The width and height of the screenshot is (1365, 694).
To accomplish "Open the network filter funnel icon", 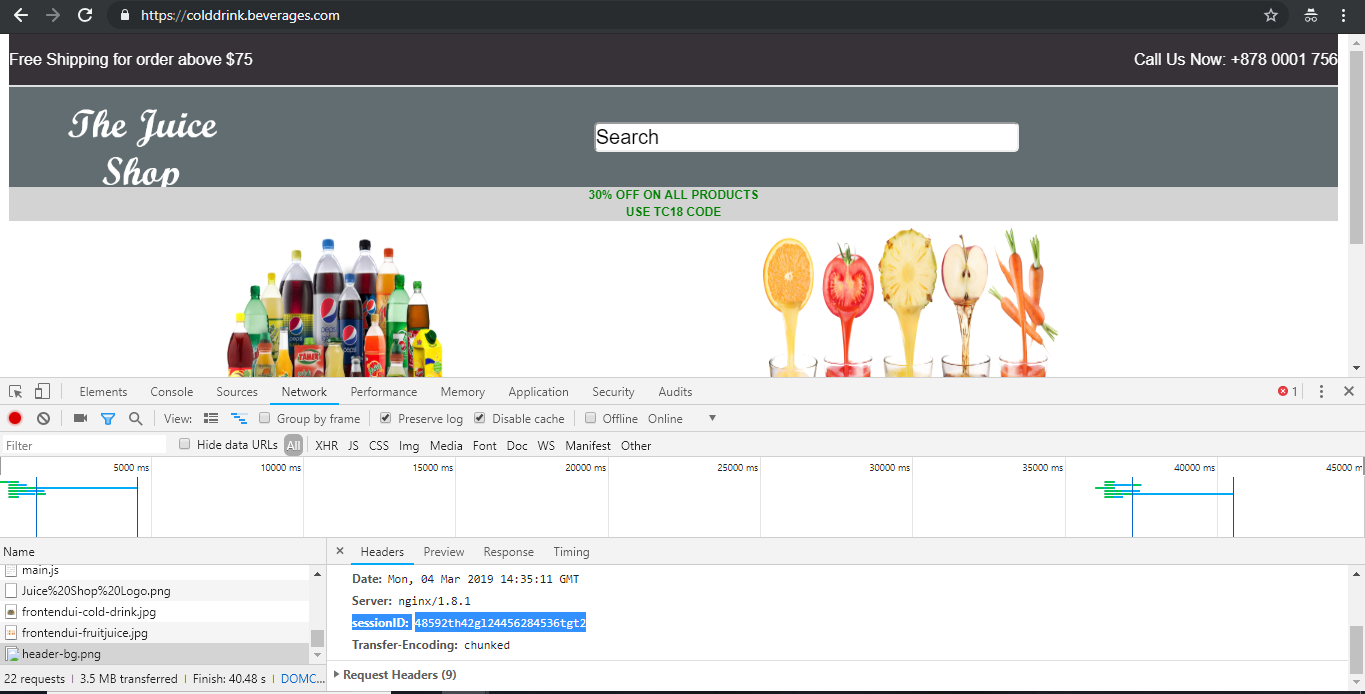I will [107, 418].
